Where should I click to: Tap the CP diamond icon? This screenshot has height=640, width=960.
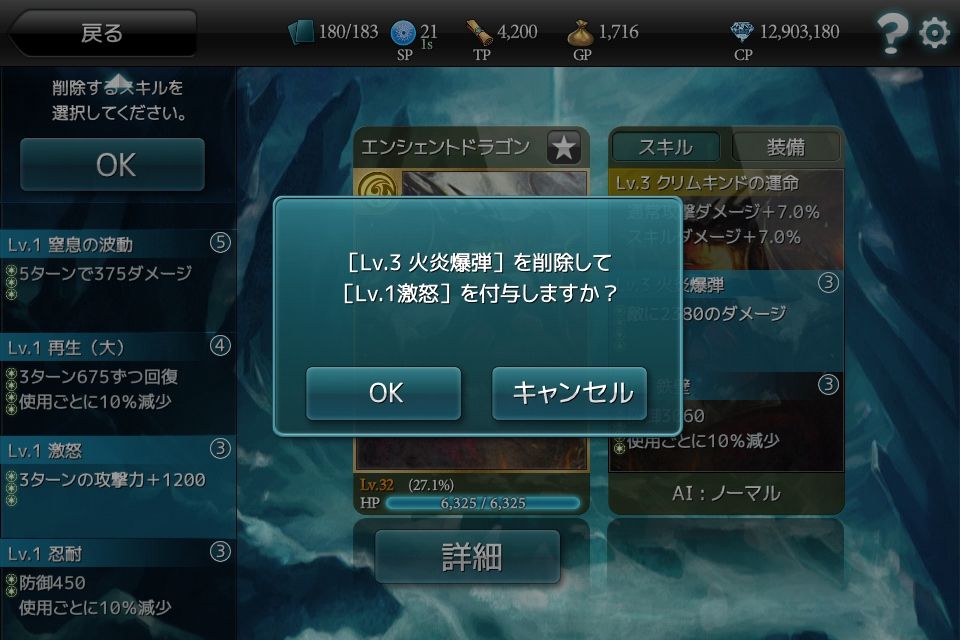[742, 31]
